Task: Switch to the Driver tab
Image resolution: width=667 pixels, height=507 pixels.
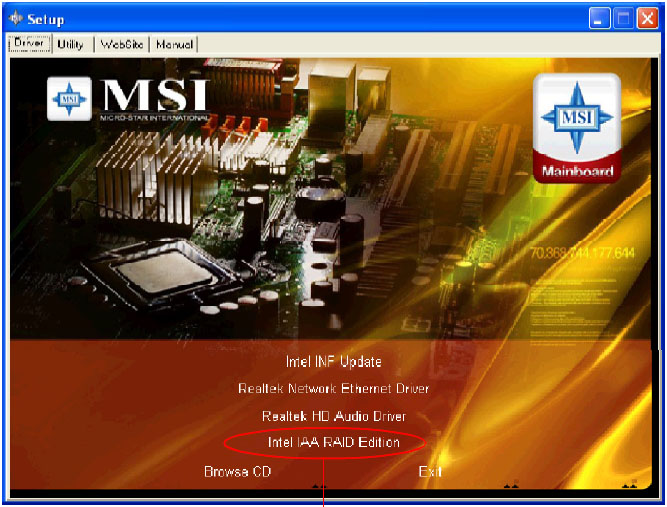Action: pyautogui.click(x=29, y=43)
